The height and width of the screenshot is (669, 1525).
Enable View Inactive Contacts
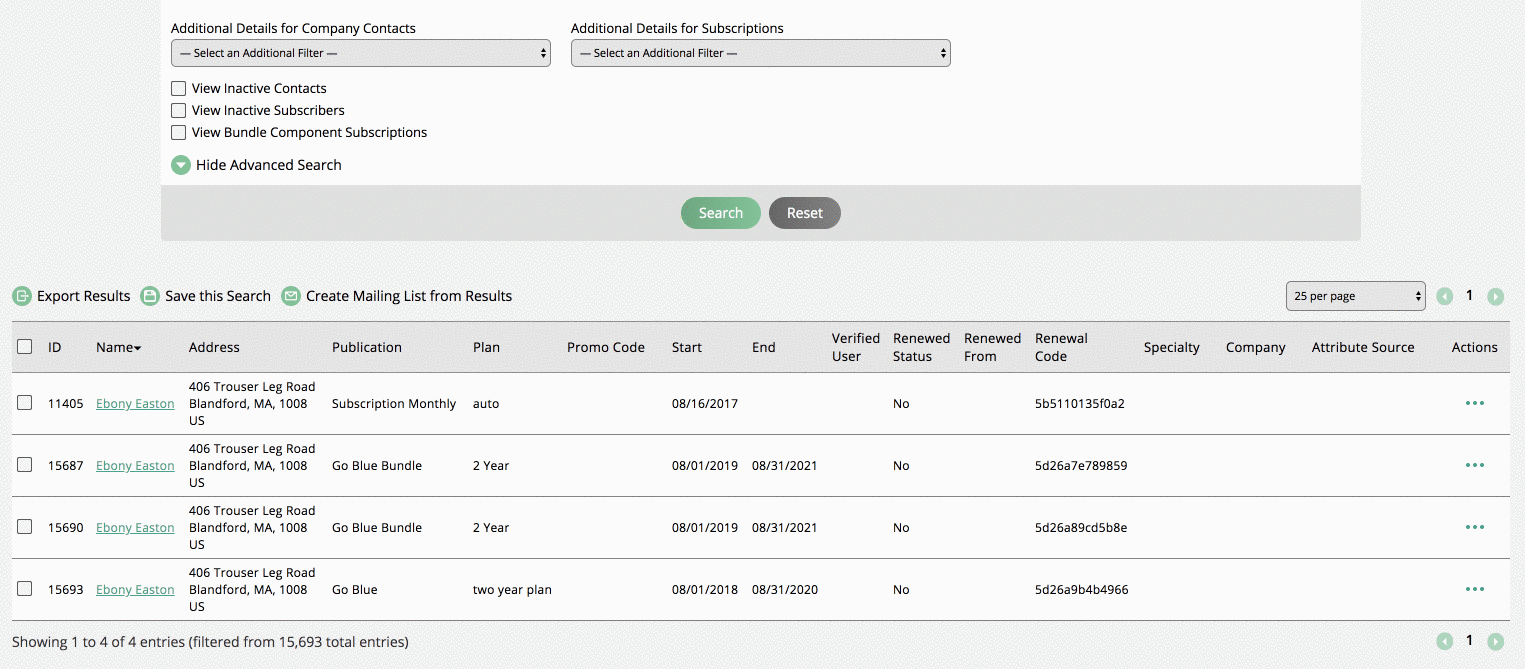178,88
